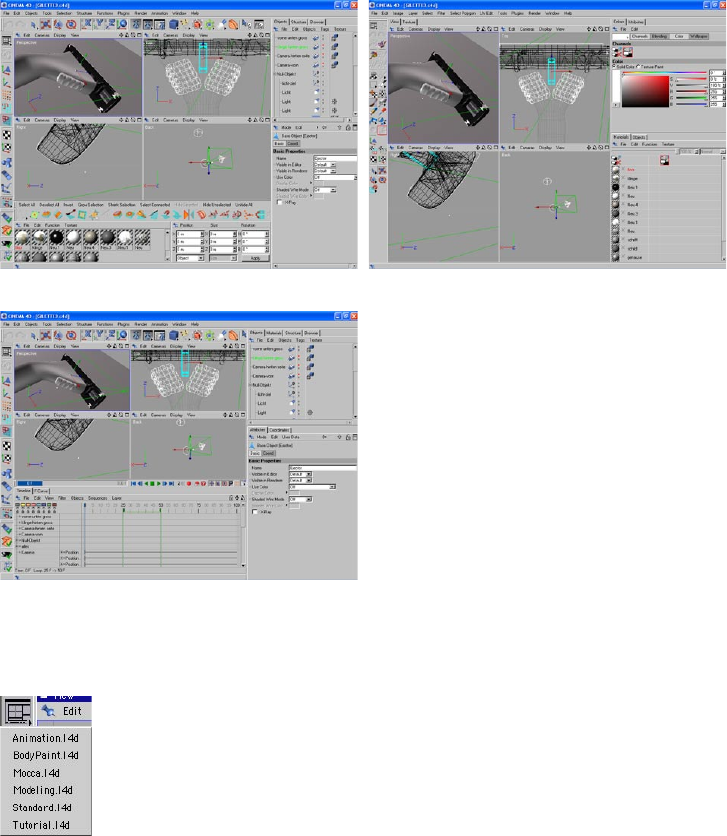This screenshot has height=836, width=727.
Task: Click Apply button in coordinates panel
Action: point(255,258)
